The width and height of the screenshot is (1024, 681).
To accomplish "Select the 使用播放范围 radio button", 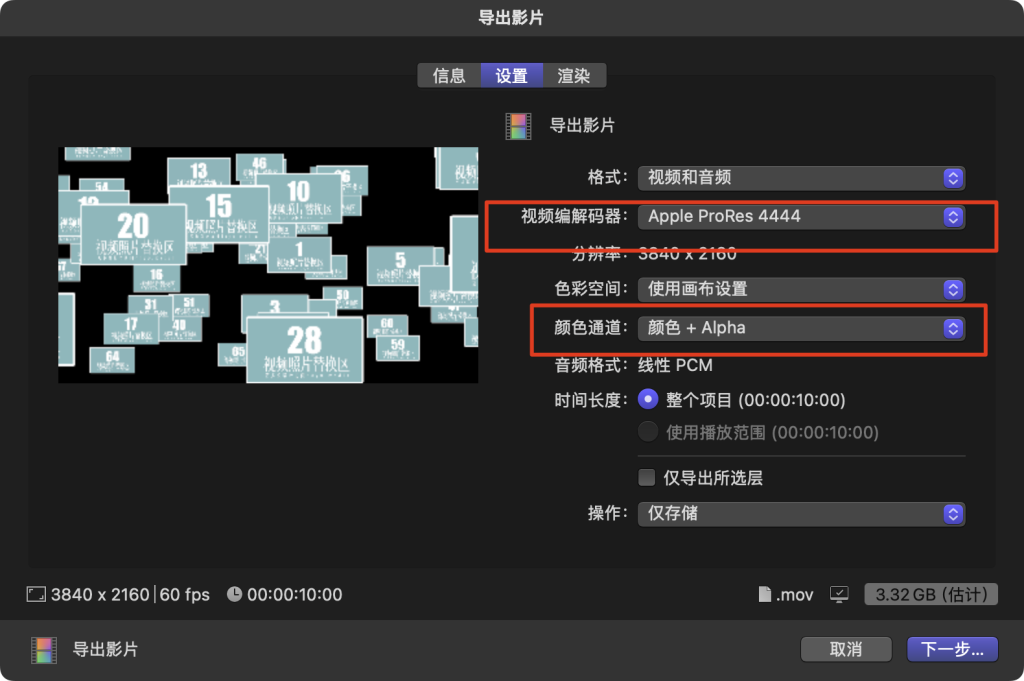I will pyautogui.click(x=648, y=432).
